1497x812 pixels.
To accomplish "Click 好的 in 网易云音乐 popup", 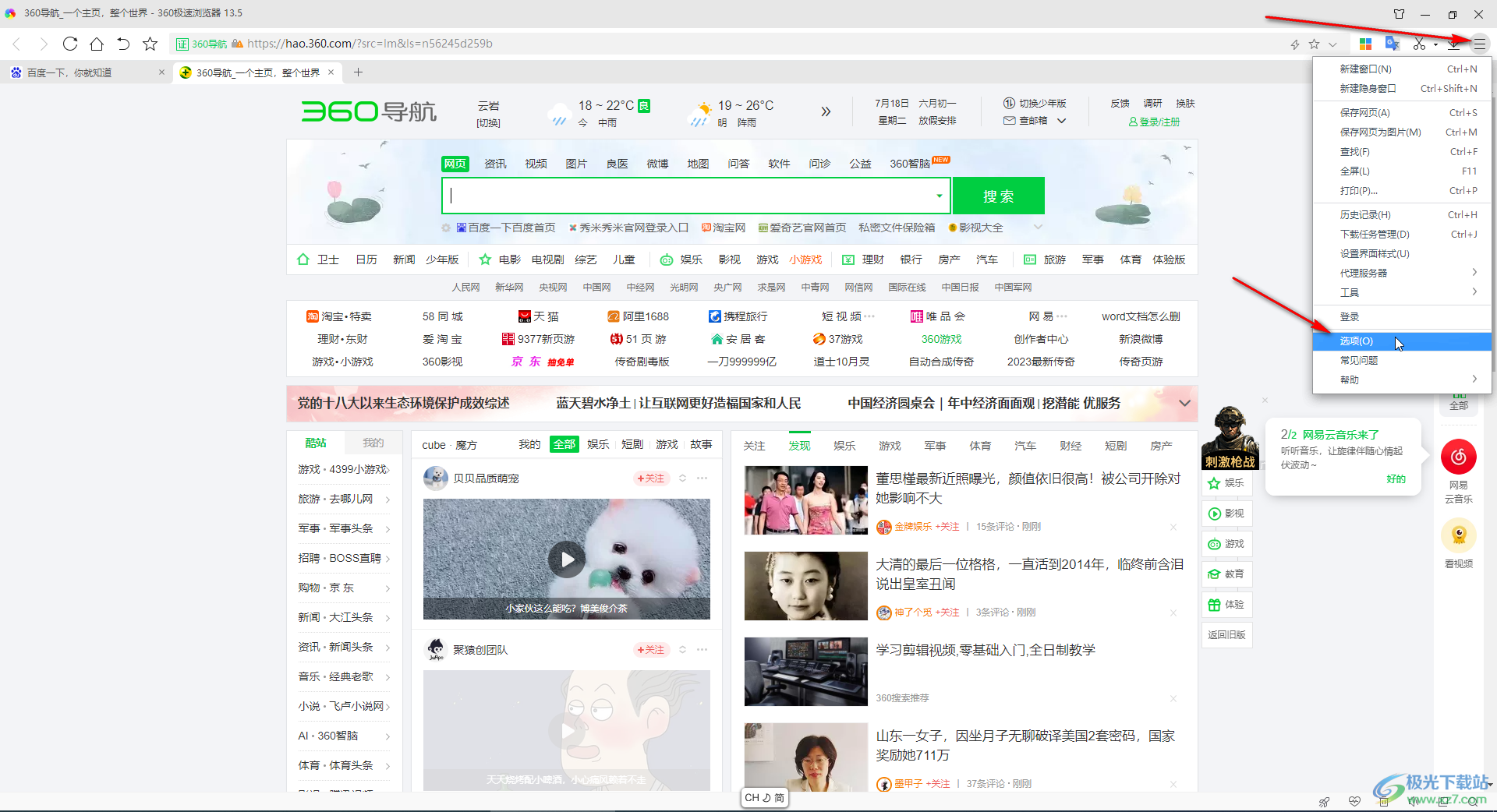I will [1396, 479].
